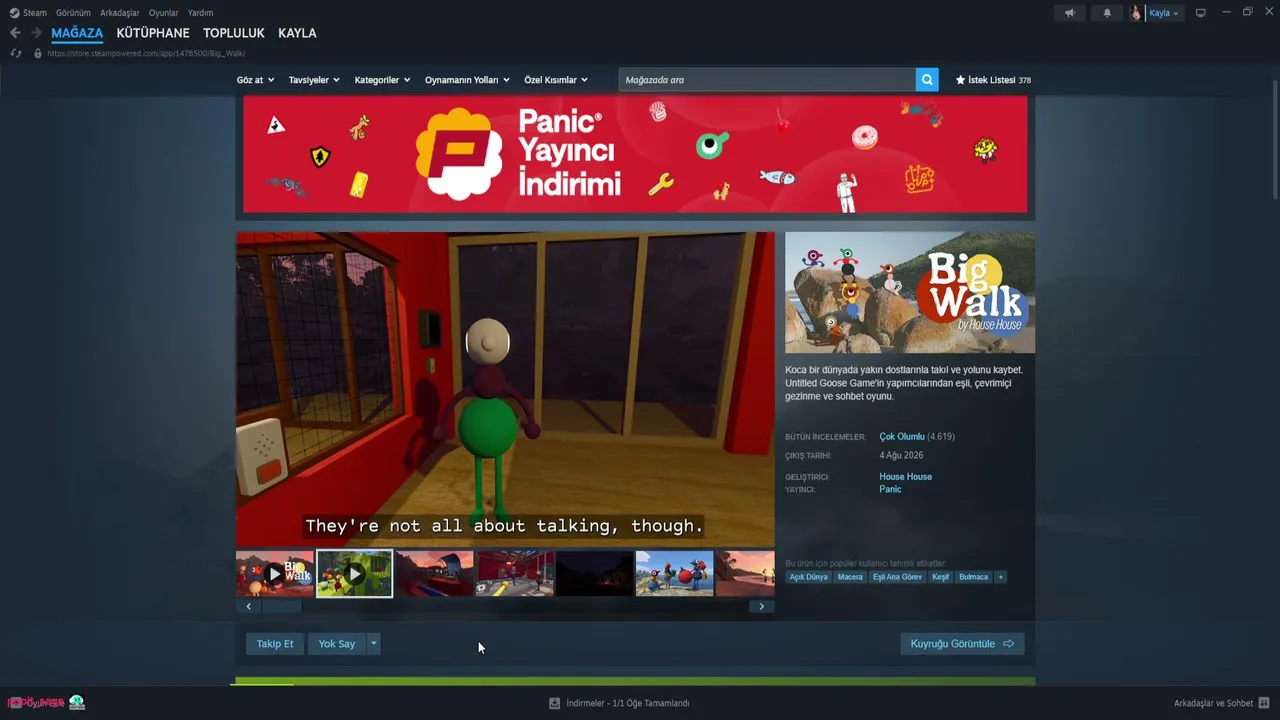Click the queue arrow icon
This screenshot has height=720, width=1280.
point(1008,644)
